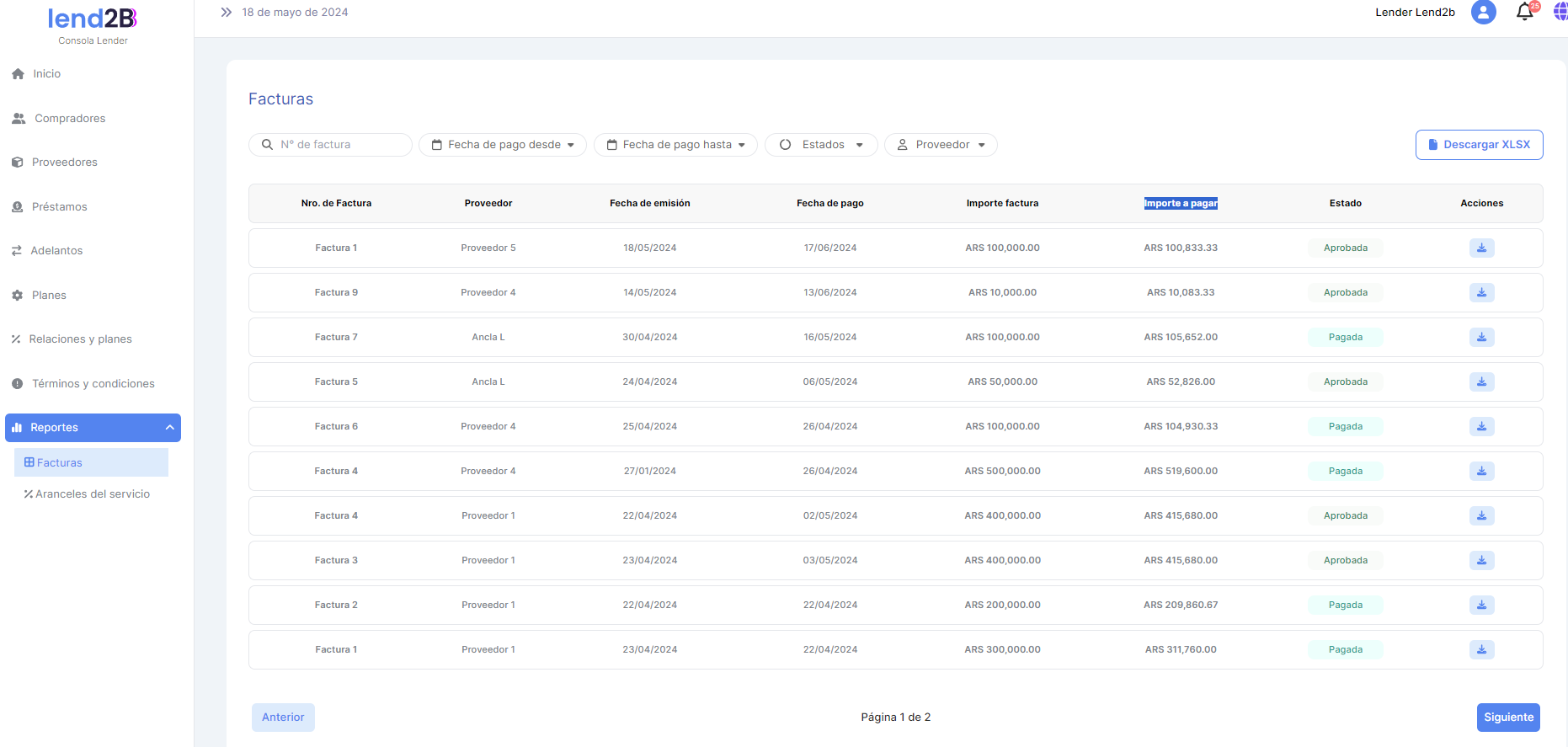Navigate to Compradores in sidebar
1568x747 pixels.
coord(70,119)
